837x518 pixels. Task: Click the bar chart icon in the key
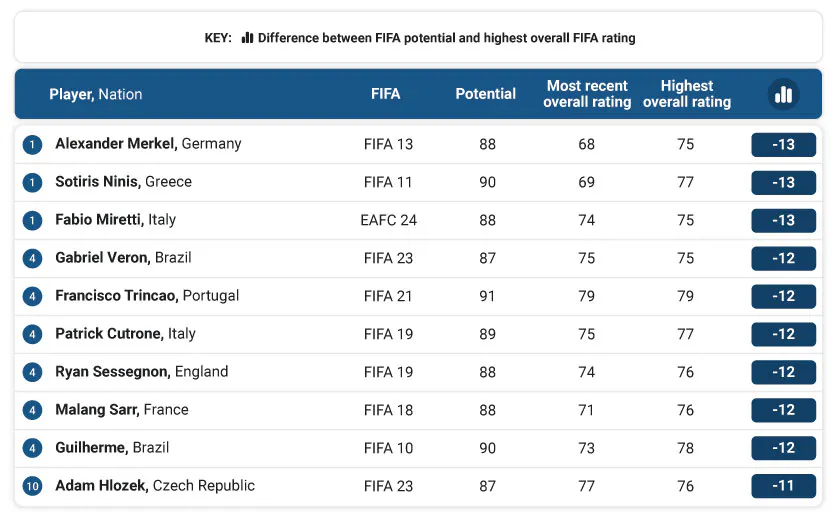247,38
